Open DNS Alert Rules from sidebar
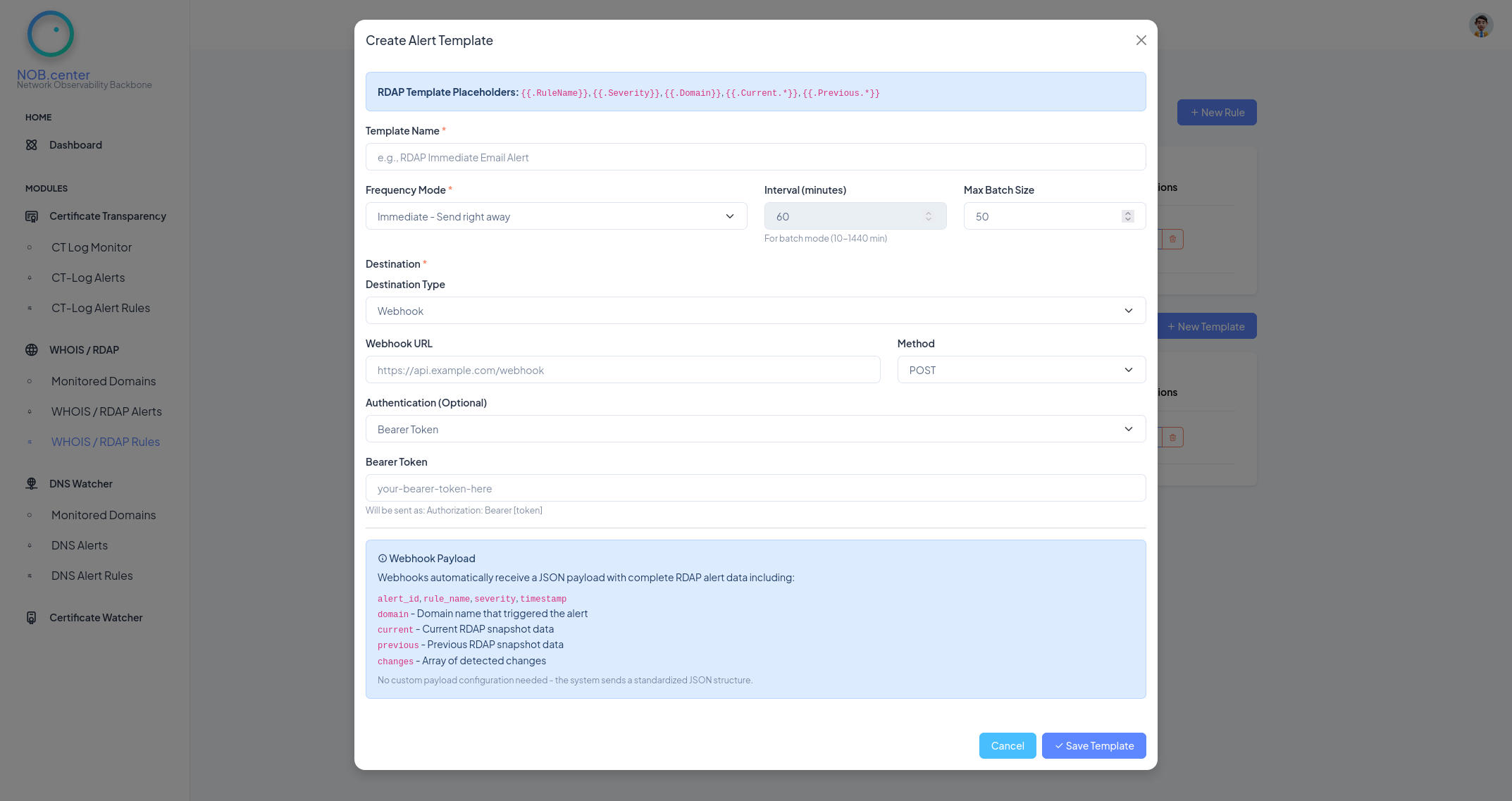Viewport: 1512px width, 801px height. click(92, 576)
